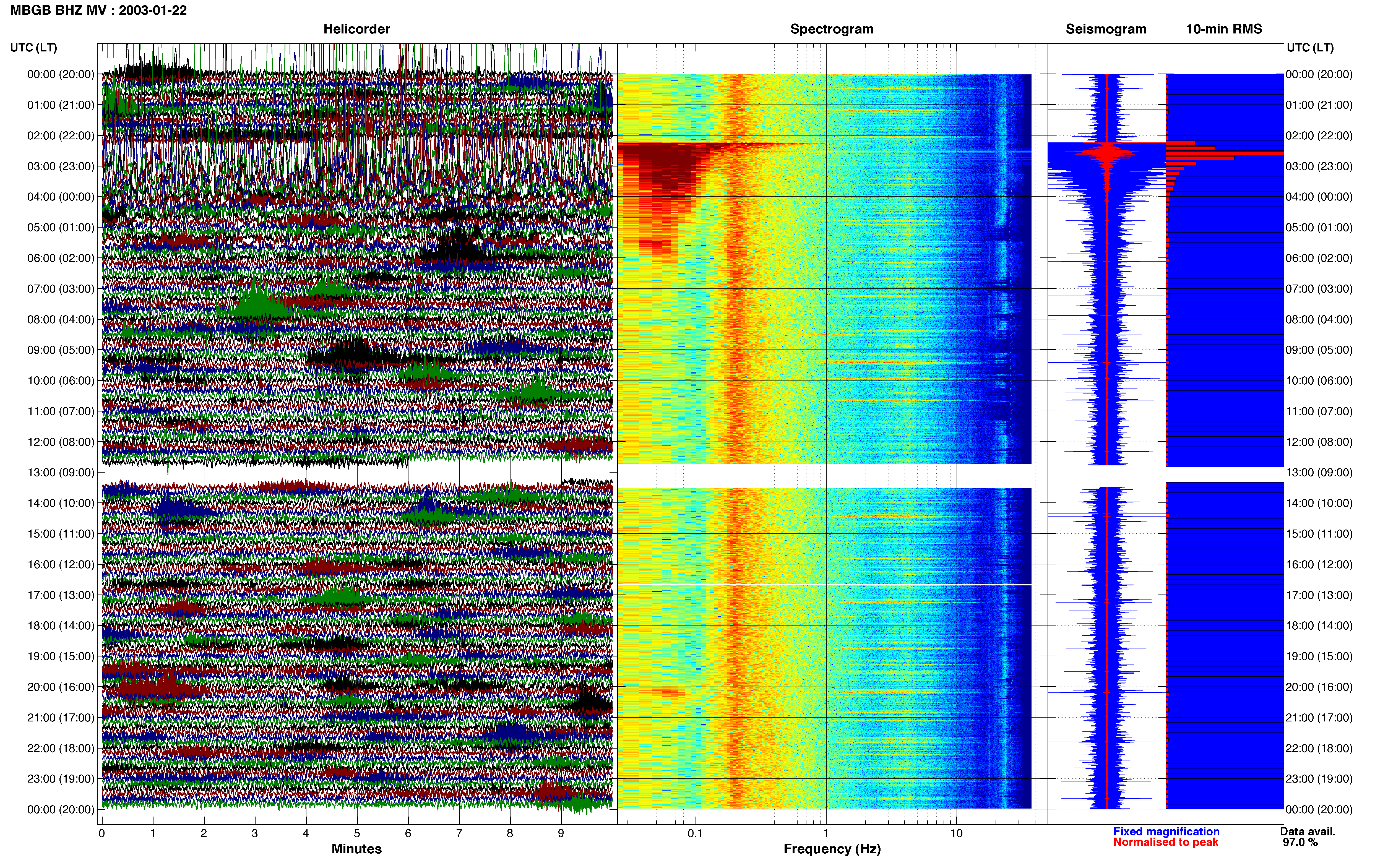Click the left '20:00 (16:00)' time label

(61, 687)
